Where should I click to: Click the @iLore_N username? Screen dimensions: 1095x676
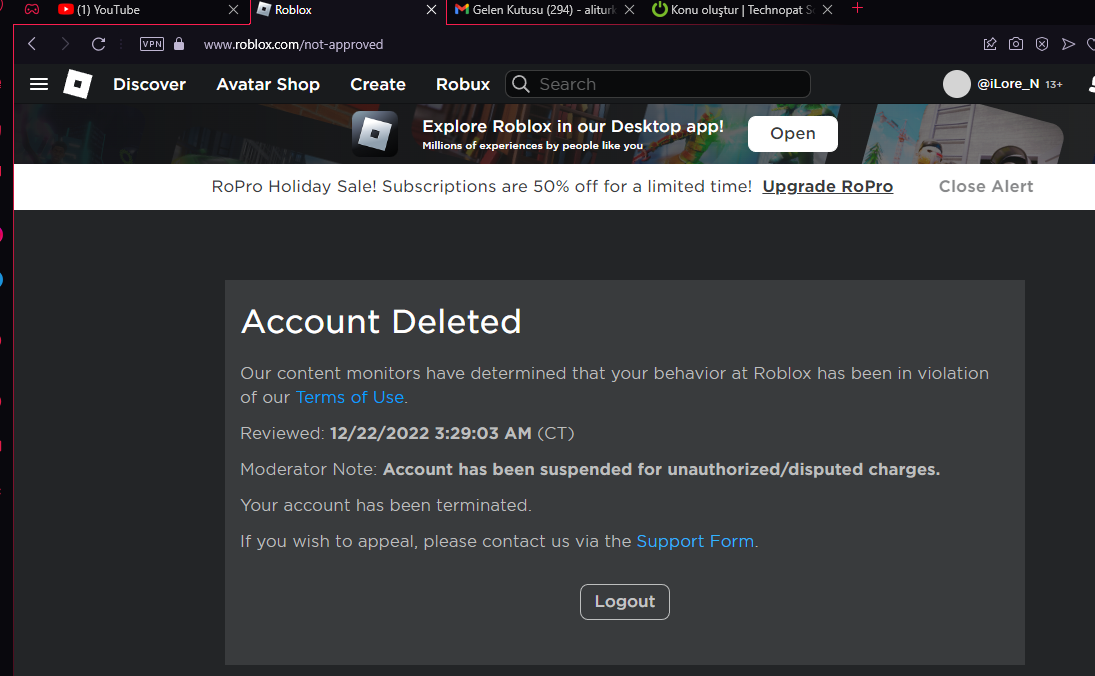tap(1008, 84)
